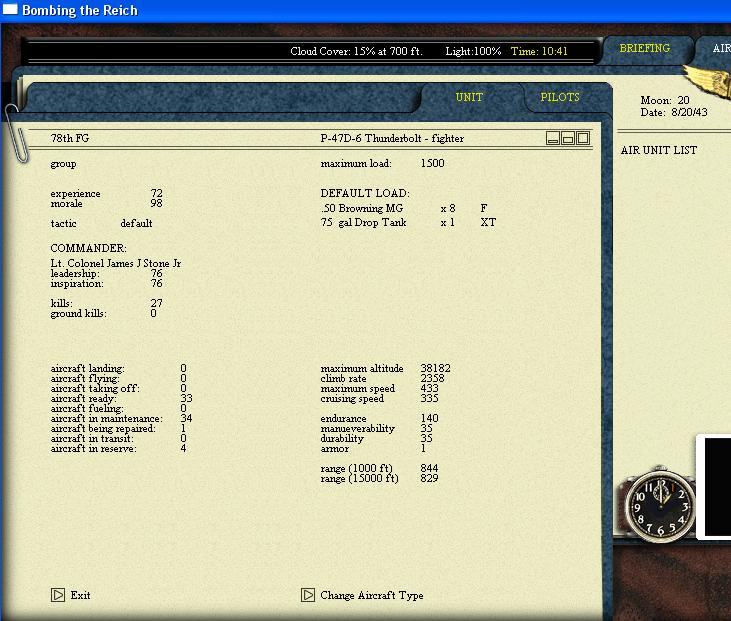Click the climb rate value 2358
The height and width of the screenshot is (621, 731).
coord(433,378)
